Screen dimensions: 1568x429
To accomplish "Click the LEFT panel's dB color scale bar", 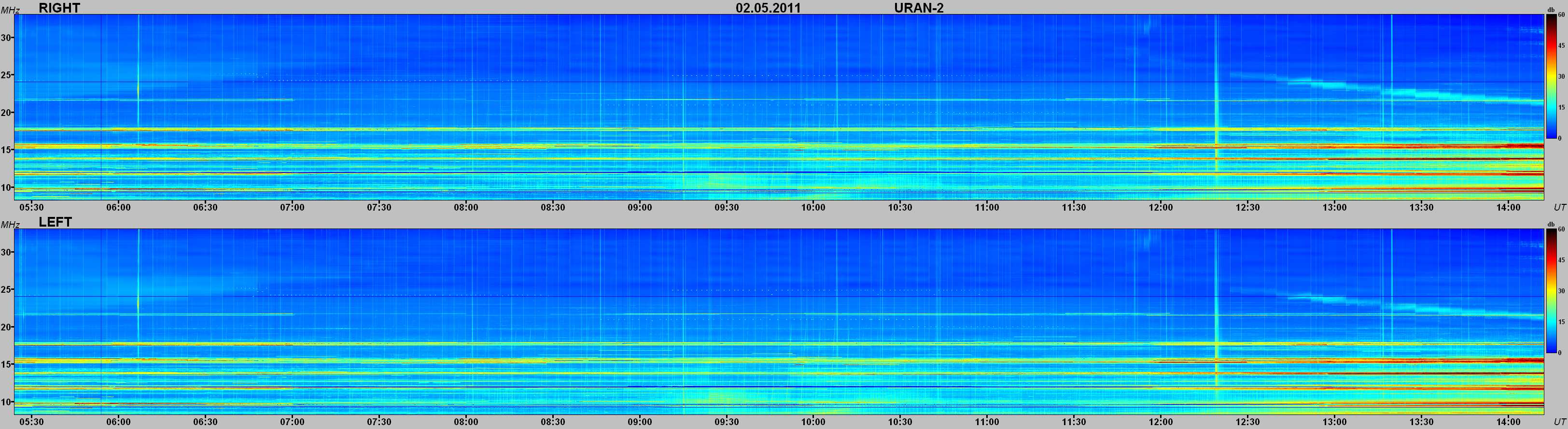I will click(x=1552, y=291).
